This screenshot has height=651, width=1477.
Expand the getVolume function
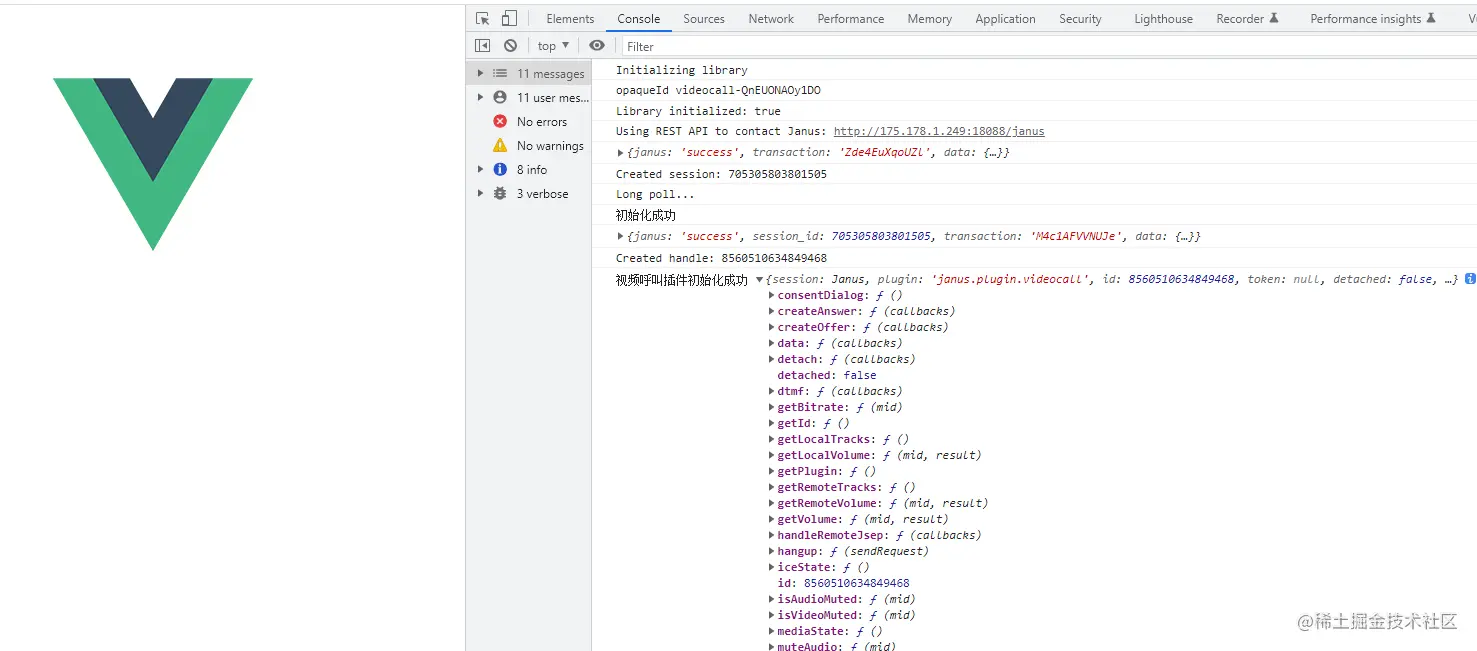[x=771, y=519]
